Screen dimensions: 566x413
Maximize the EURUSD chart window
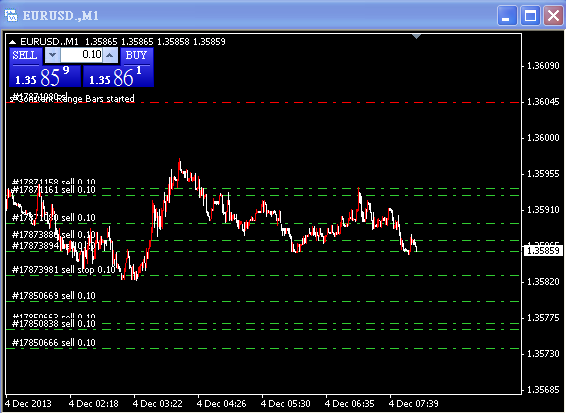tap(530, 16)
